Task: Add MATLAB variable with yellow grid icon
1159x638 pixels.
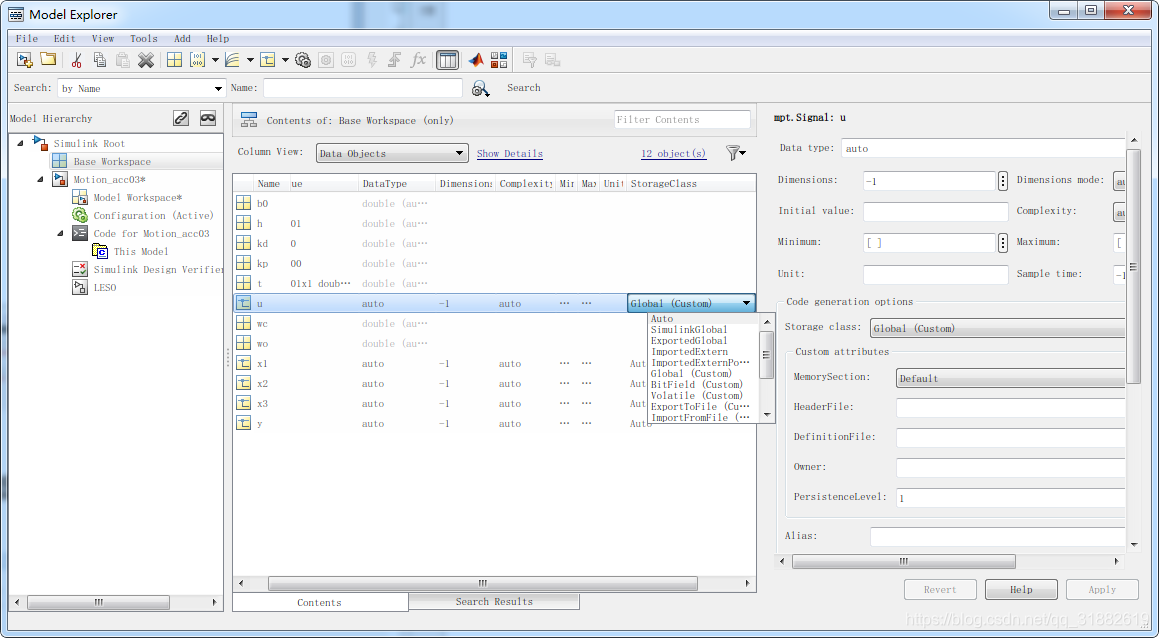Action: click(x=174, y=60)
